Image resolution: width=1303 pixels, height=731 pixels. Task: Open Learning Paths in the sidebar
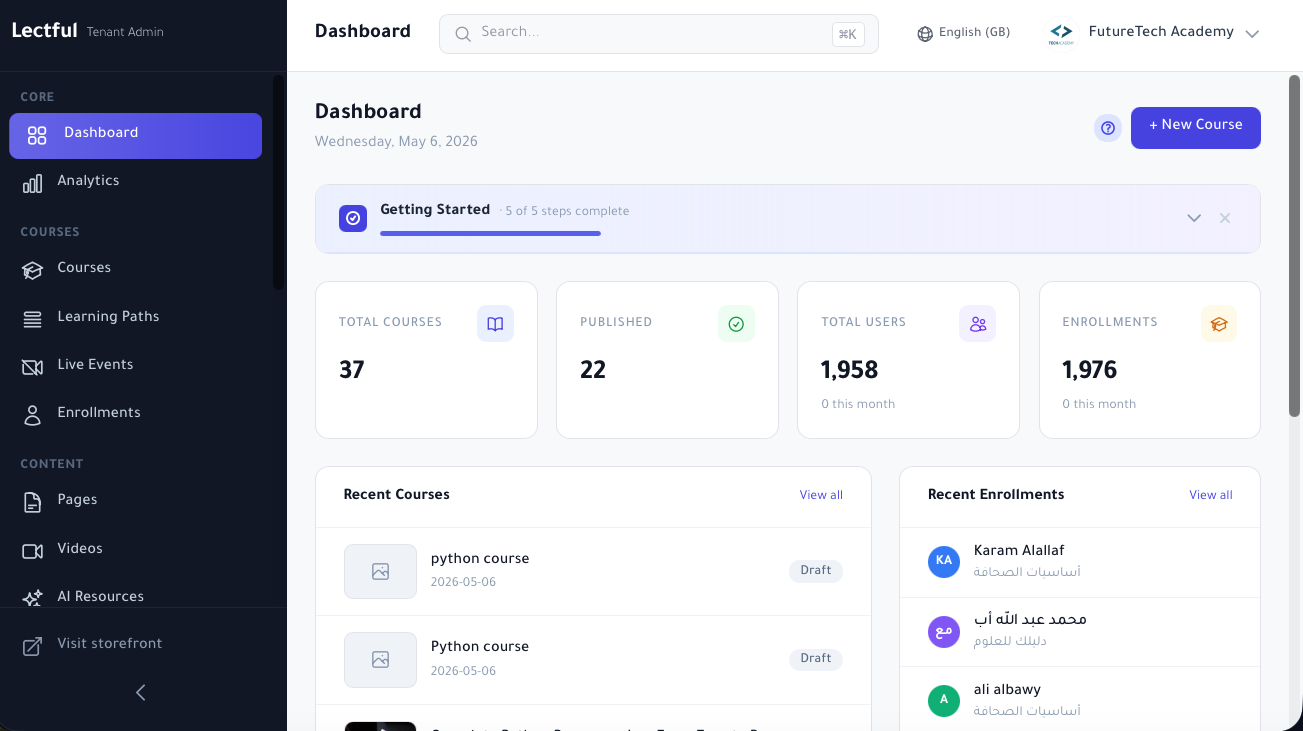point(136,319)
